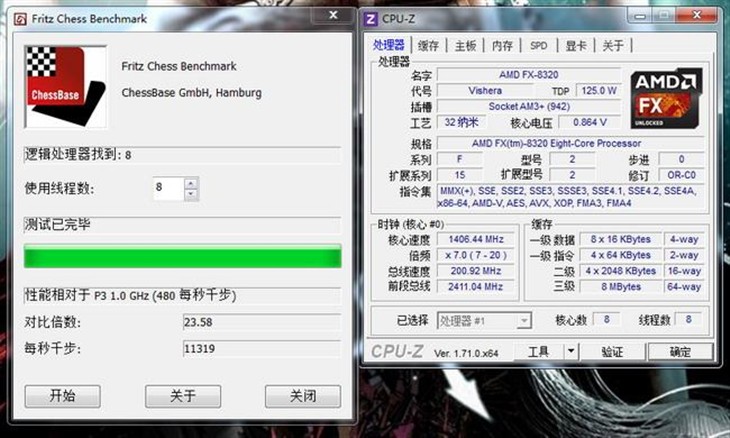Click the CPU-Z purple Z title icon
Image resolution: width=730 pixels, height=438 pixels.
[x=371, y=19]
